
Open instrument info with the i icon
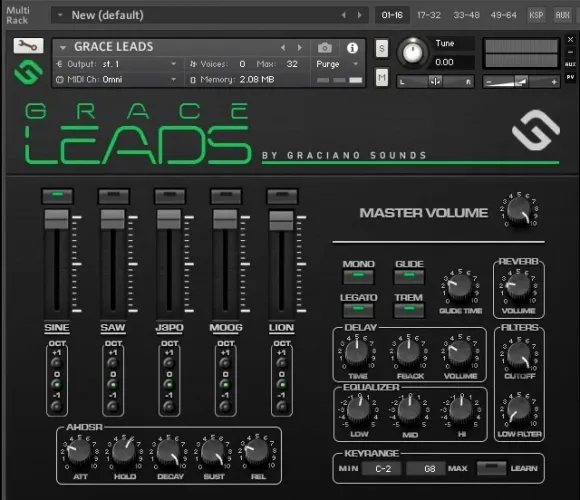click(x=352, y=48)
